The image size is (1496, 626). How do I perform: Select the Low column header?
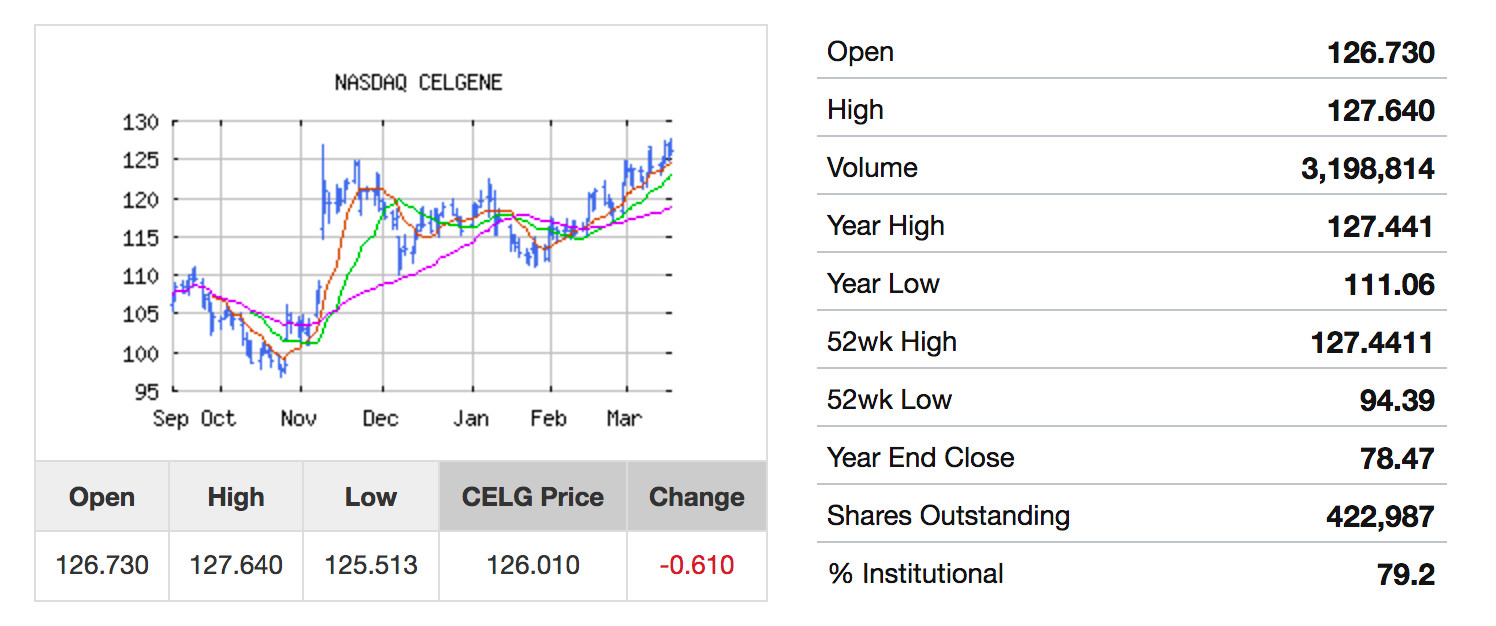pos(371,497)
